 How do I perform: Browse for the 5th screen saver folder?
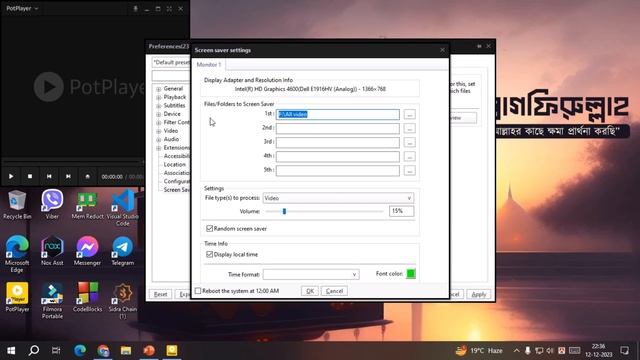click(x=409, y=170)
